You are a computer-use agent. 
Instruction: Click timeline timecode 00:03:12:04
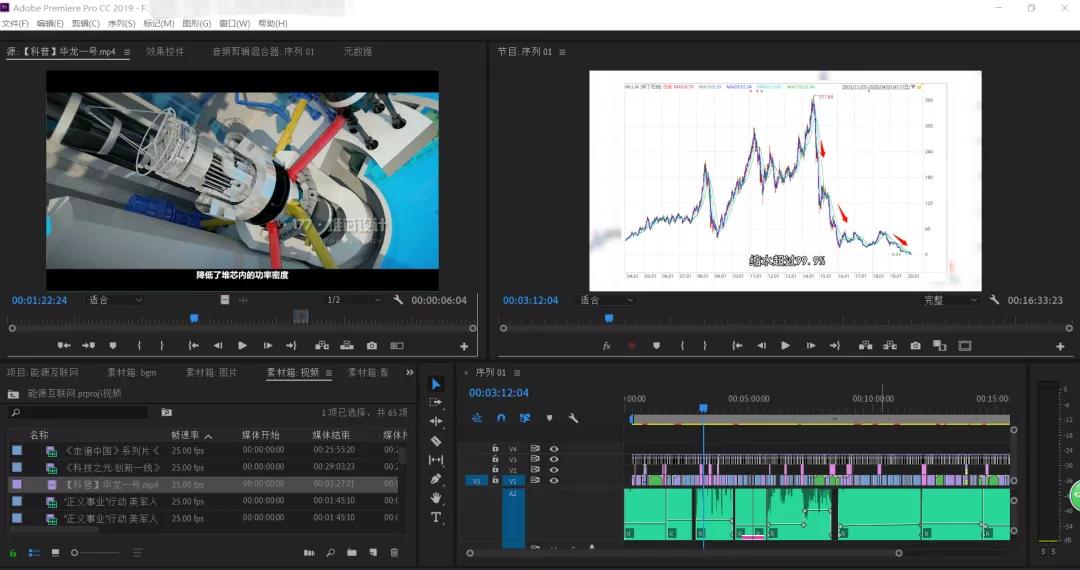click(x=499, y=392)
